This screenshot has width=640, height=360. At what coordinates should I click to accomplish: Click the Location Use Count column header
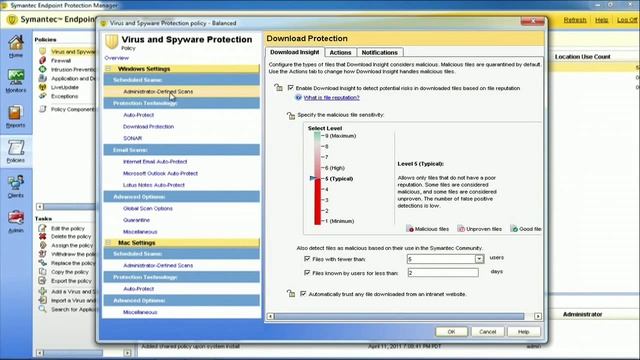tap(582, 57)
